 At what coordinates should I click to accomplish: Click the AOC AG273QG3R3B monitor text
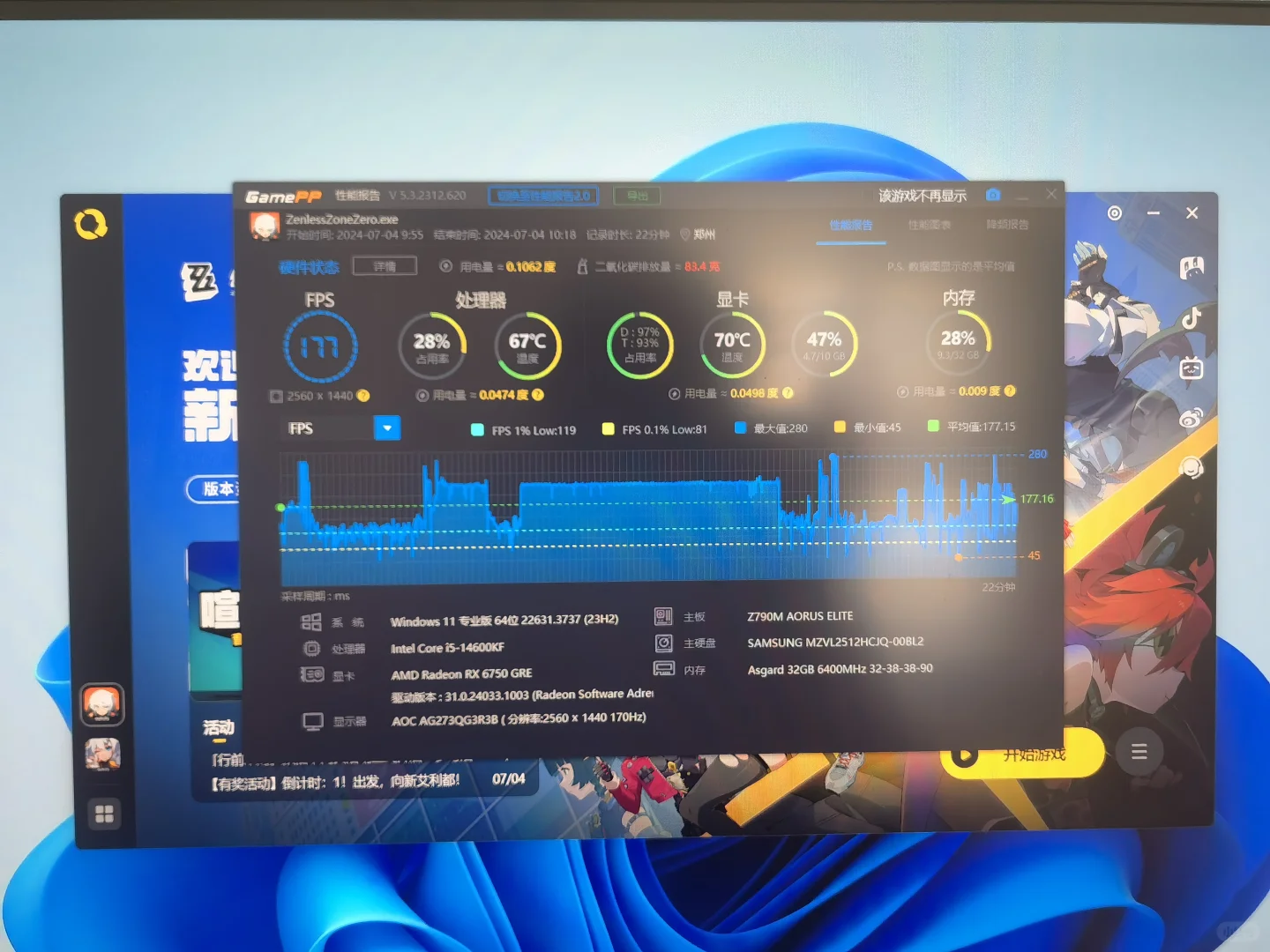[519, 719]
